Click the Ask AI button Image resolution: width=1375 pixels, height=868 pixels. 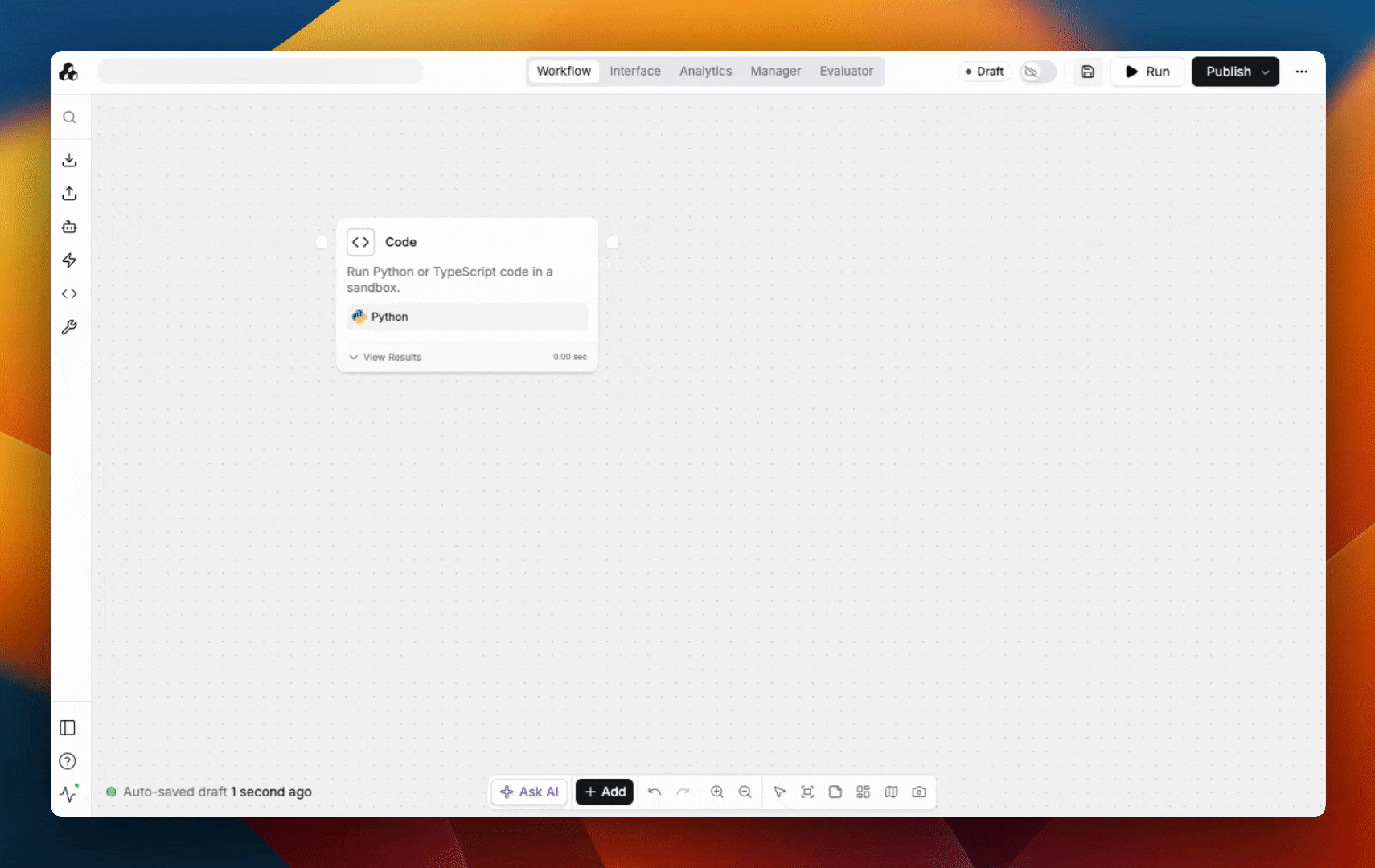click(529, 792)
